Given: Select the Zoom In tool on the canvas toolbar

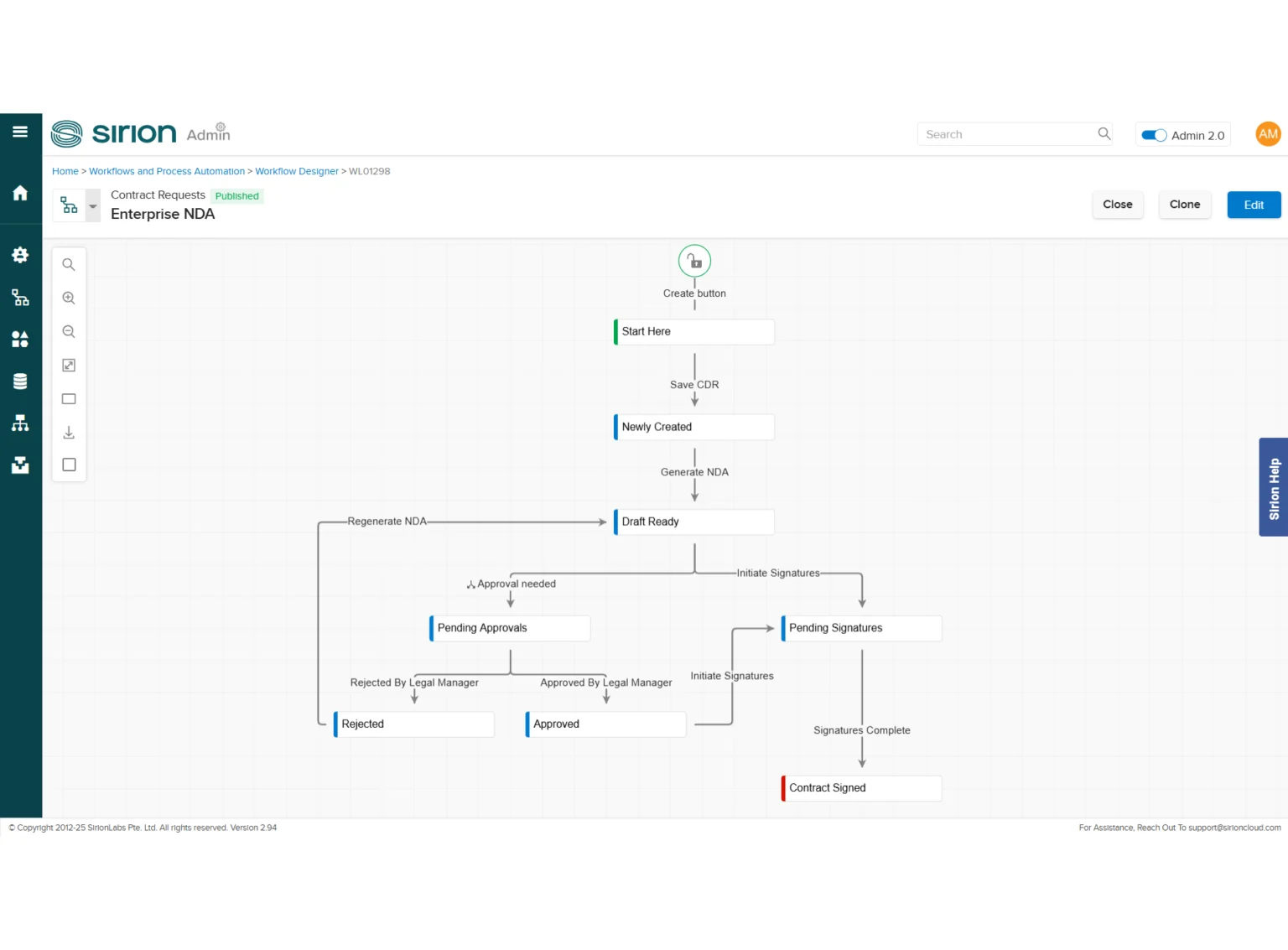Looking at the screenshot, I should point(69,298).
